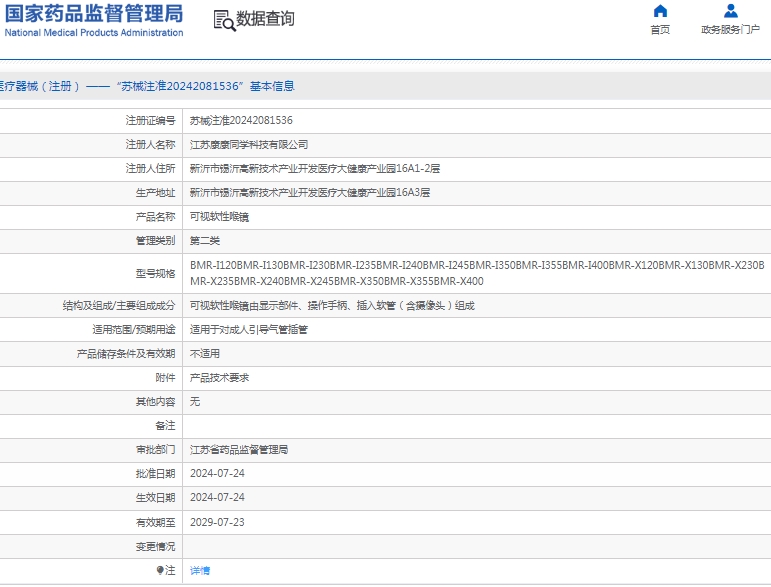Open the 详情 link
The image size is (771, 587).
pyautogui.click(x=200, y=571)
